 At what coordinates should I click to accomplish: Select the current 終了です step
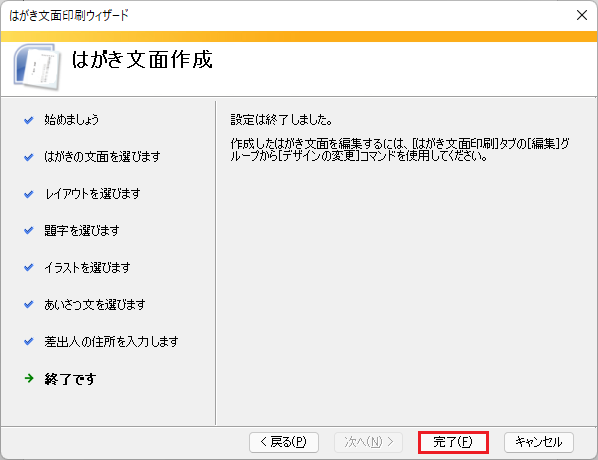[x=70, y=379]
